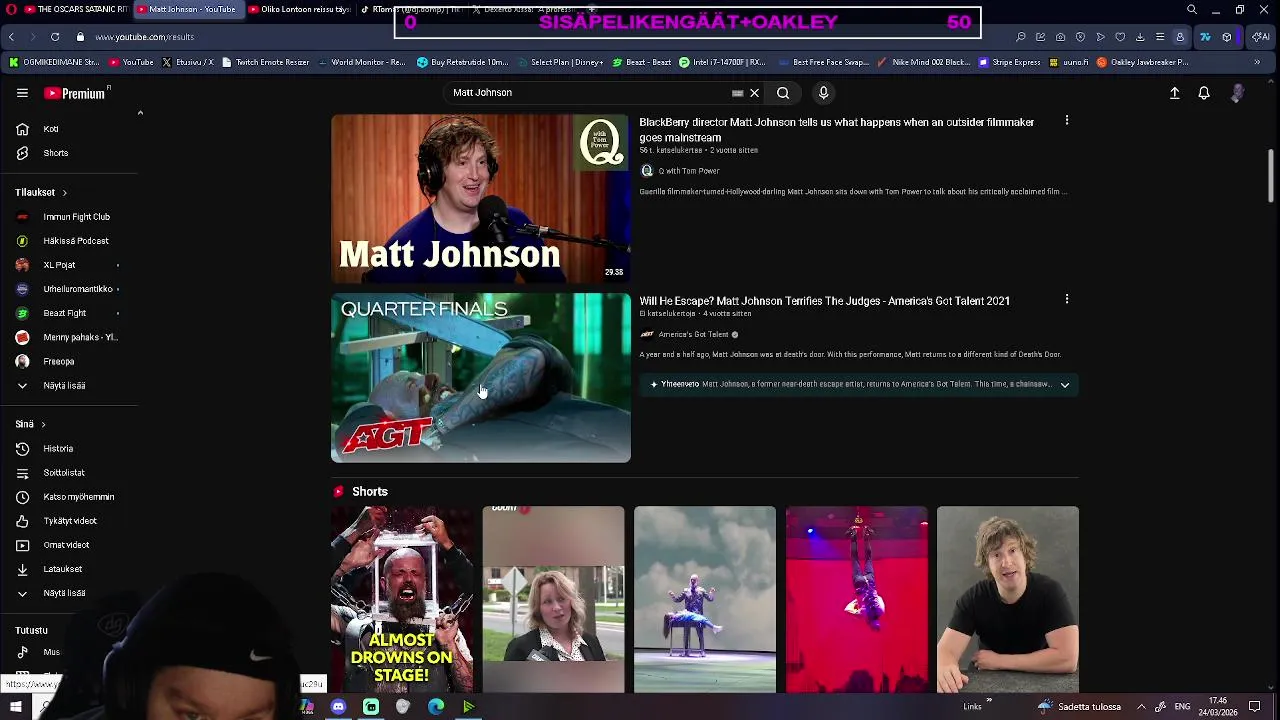Image resolution: width=1280 pixels, height=720 pixels.
Task: Open the Häkissä Podcast channel
Action: tap(70, 241)
